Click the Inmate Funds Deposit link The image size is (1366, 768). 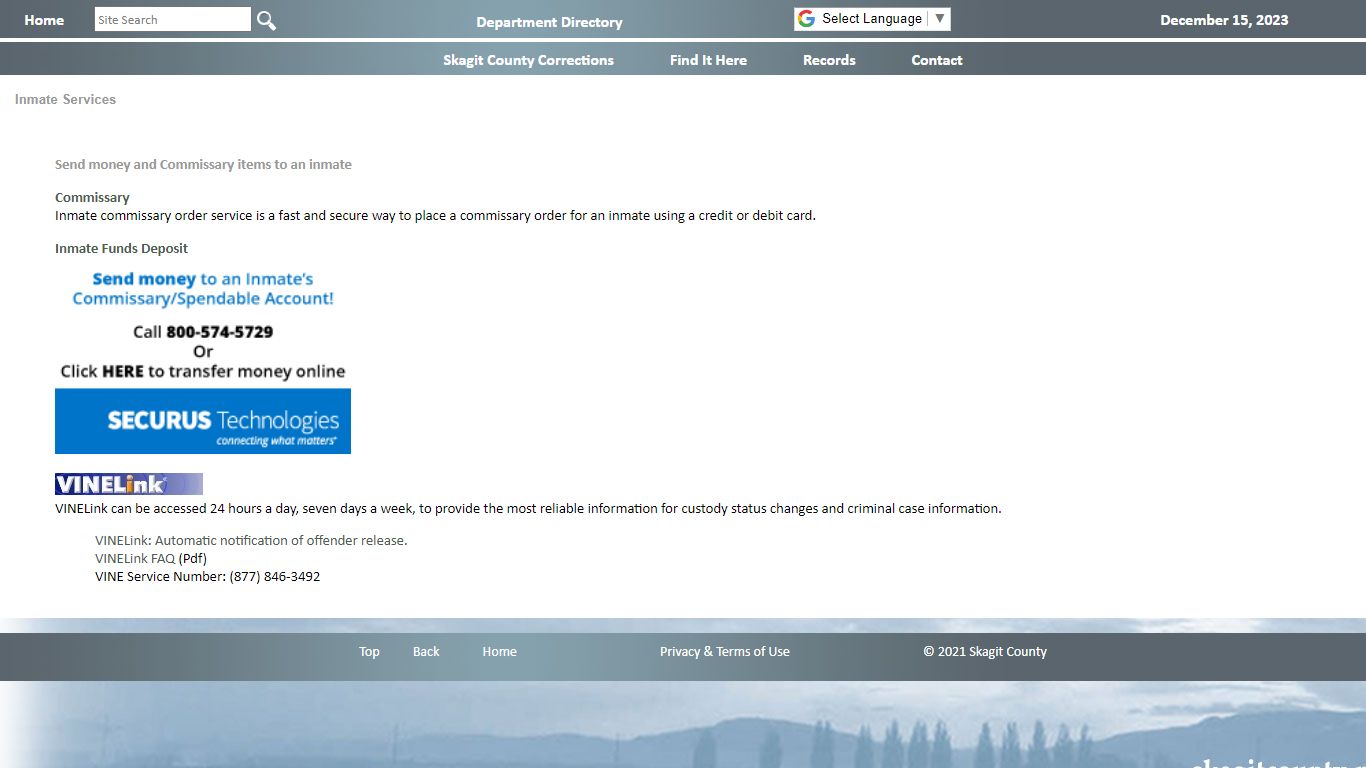121,248
